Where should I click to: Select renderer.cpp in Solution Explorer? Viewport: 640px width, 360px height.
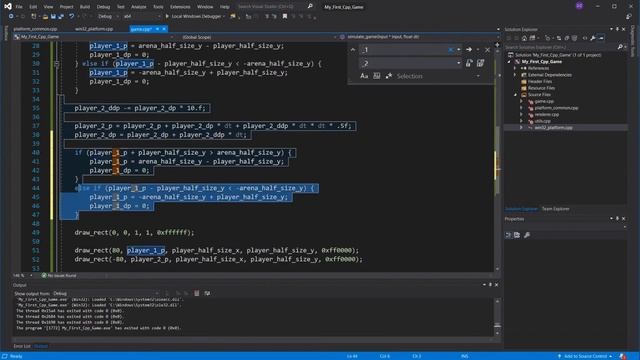[547, 114]
